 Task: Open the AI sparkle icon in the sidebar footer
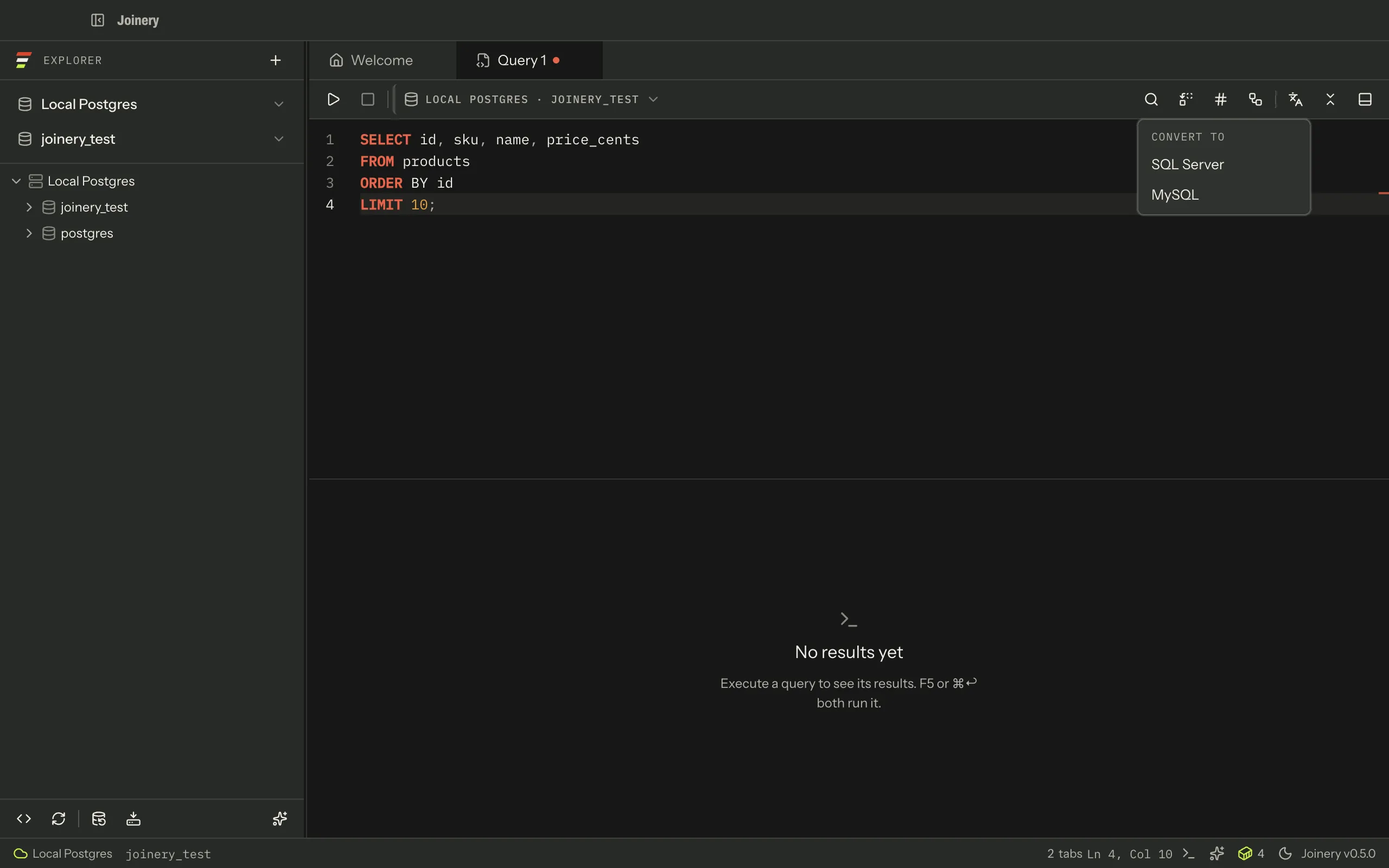(279, 819)
